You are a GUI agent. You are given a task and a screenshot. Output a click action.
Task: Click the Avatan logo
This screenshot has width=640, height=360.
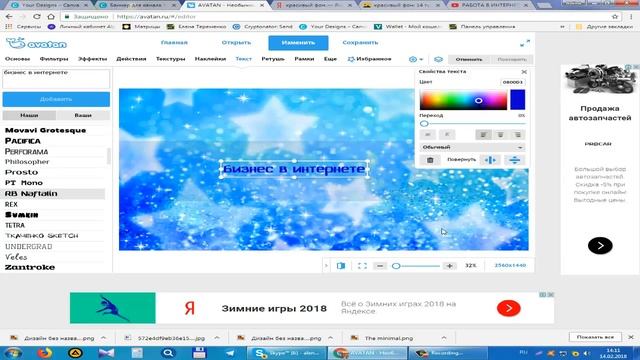point(36,43)
